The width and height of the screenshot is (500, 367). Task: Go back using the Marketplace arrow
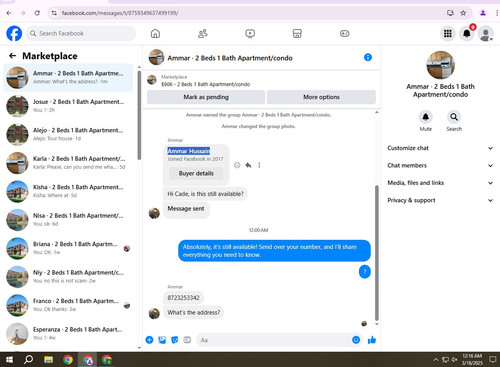pyautogui.click(x=13, y=56)
